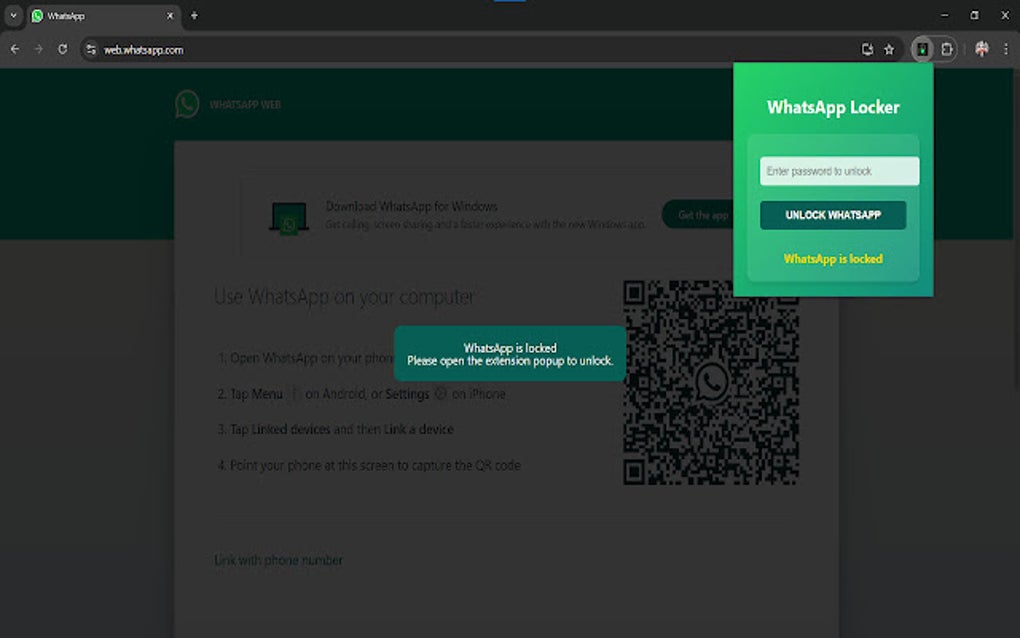
Task: Click the WhatsApp Web phone logo
Action: coord(188,104)
